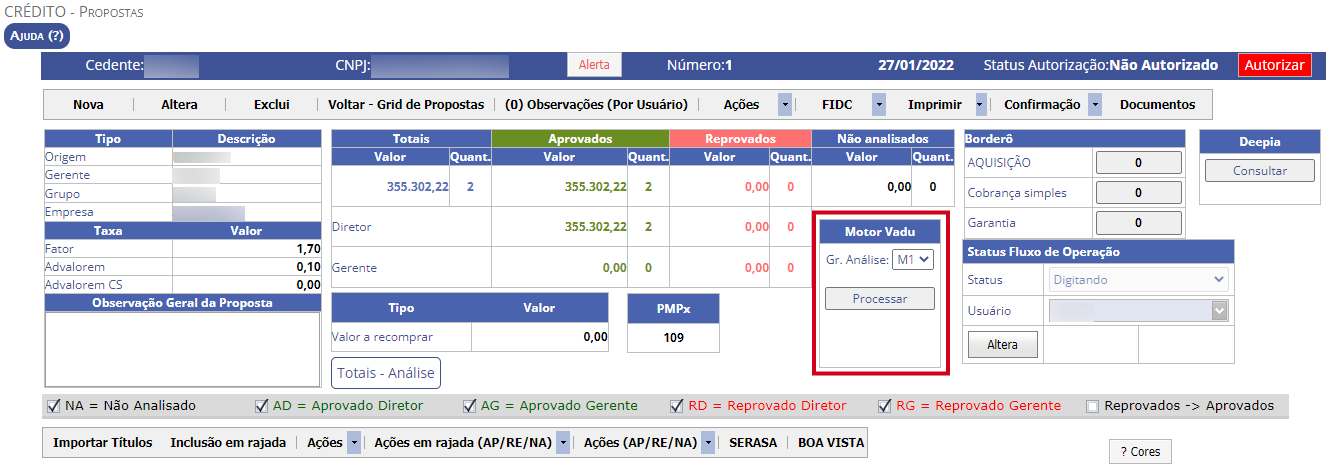Enable the Reprovados -> Aprovados checkbox
Viewport: 1326px width, 467px height.
point(1092,406)
